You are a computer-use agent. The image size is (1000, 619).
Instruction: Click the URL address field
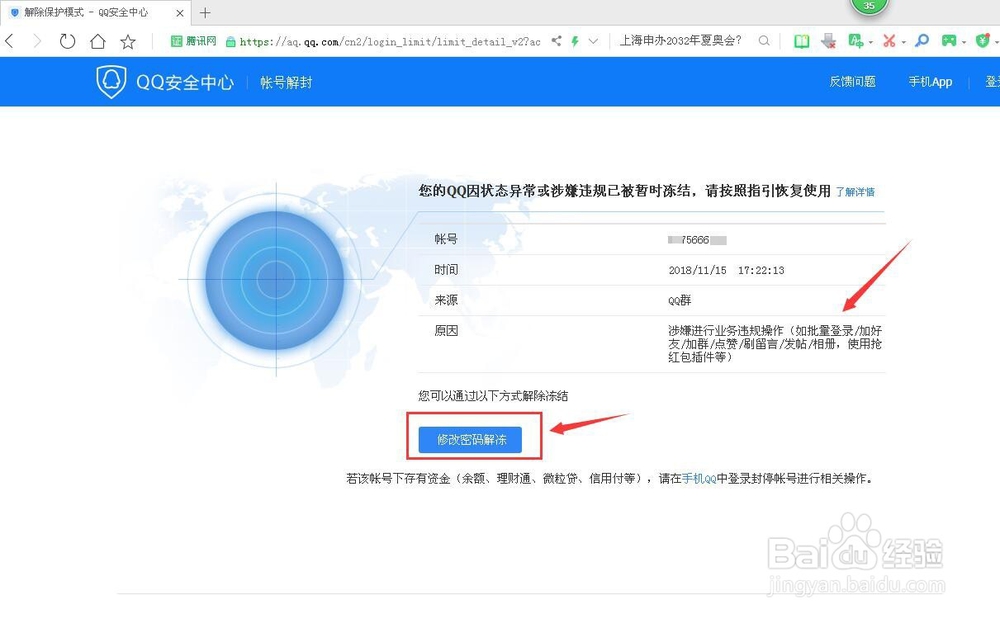click(x=390, y=42)
